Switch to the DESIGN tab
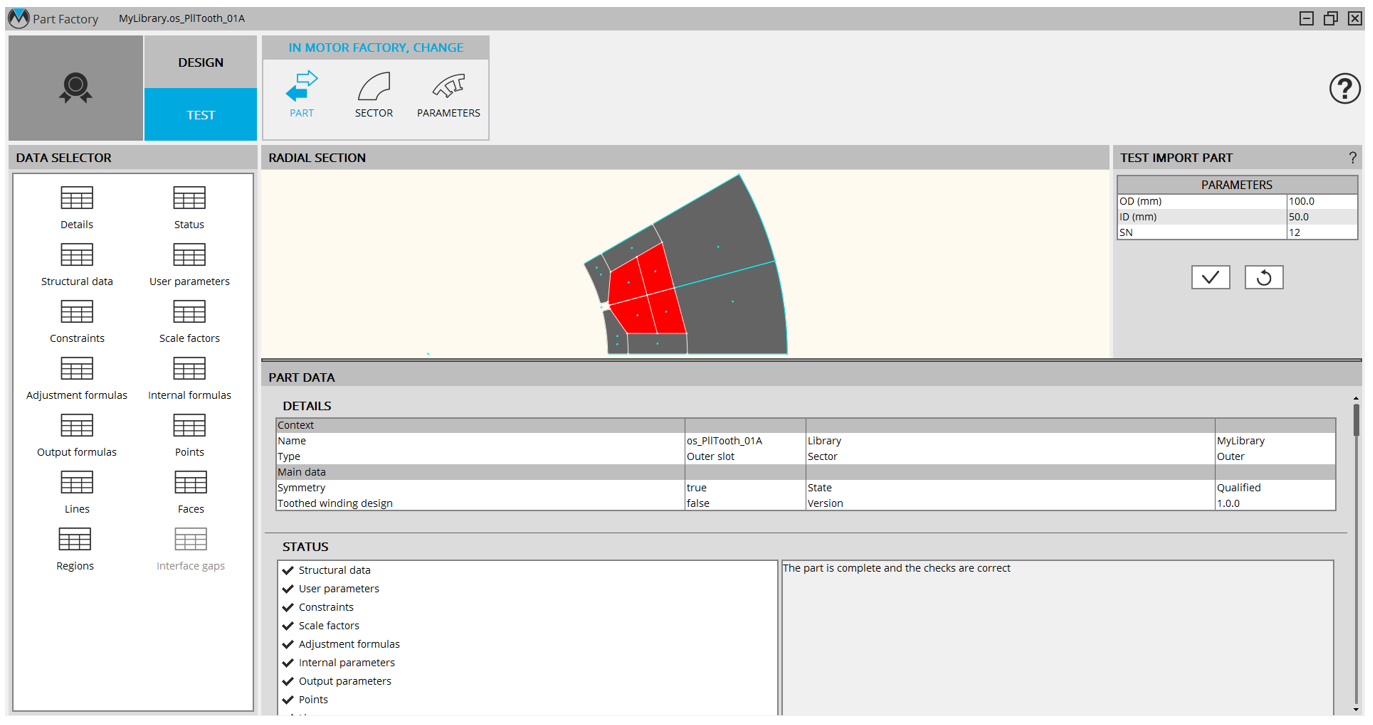This screenshot has height=725, width=1373. [x=200, y=62]
